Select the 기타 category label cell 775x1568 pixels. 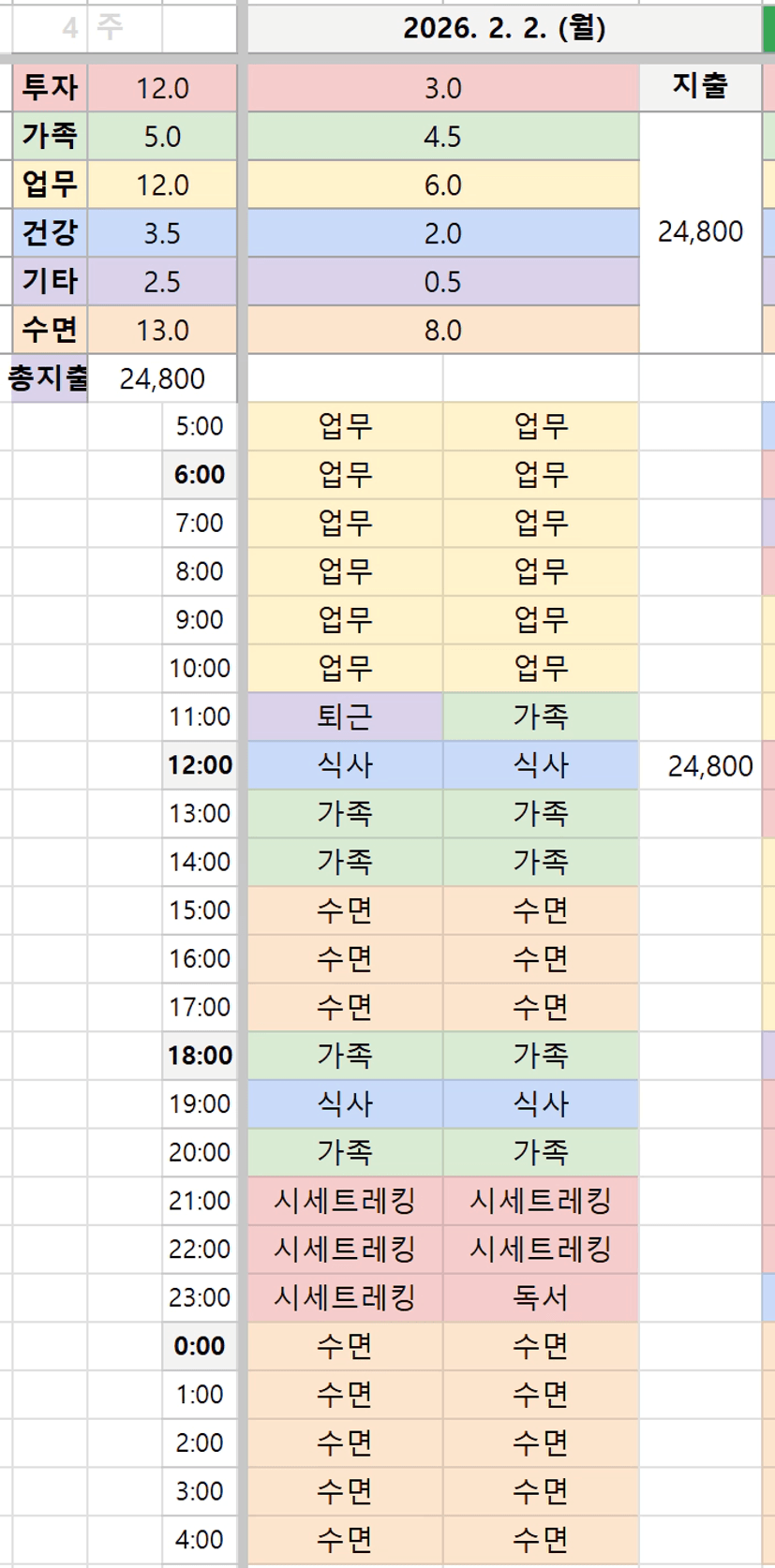pos(50,282)
